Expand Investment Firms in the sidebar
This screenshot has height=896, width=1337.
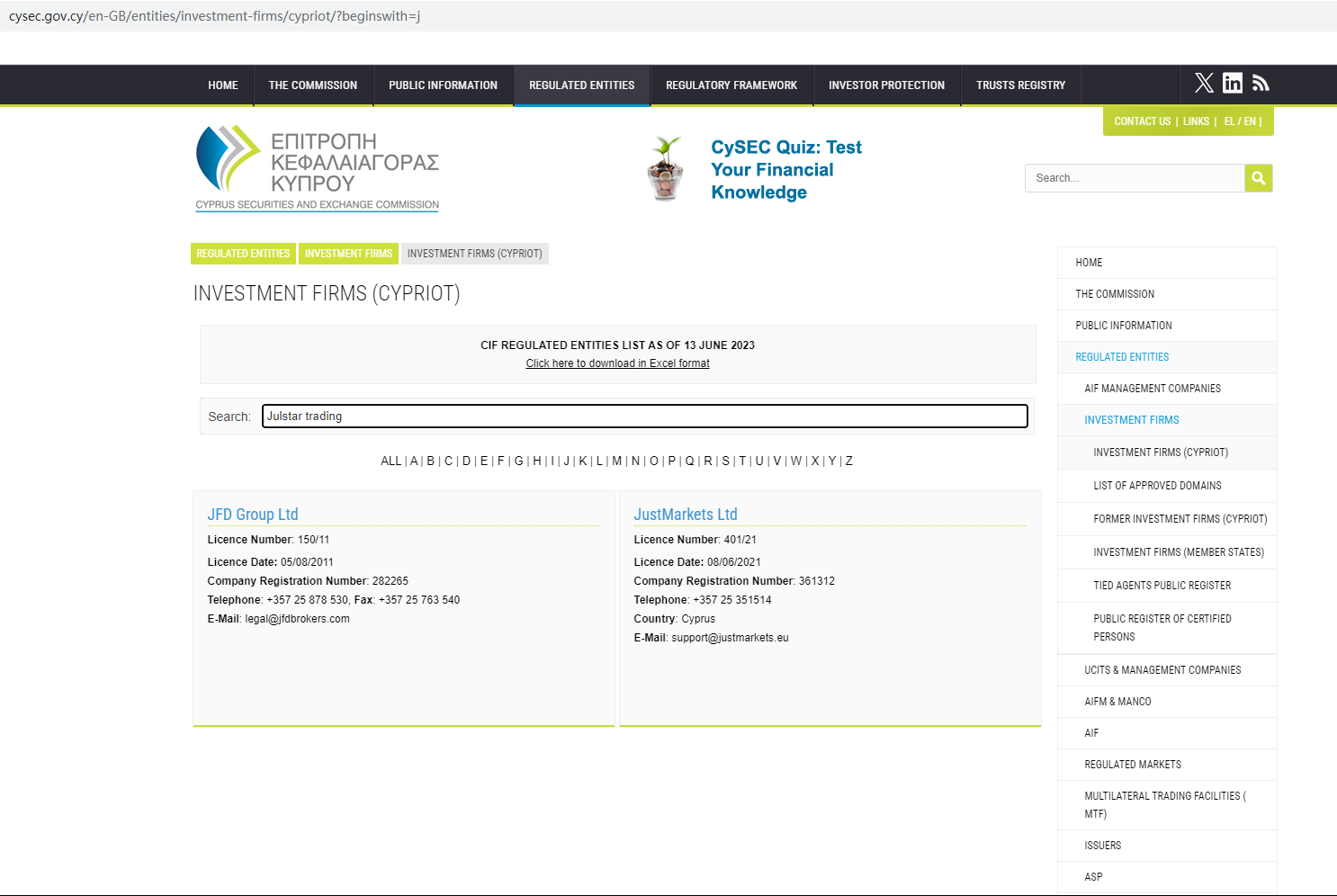click(1131, 420)
